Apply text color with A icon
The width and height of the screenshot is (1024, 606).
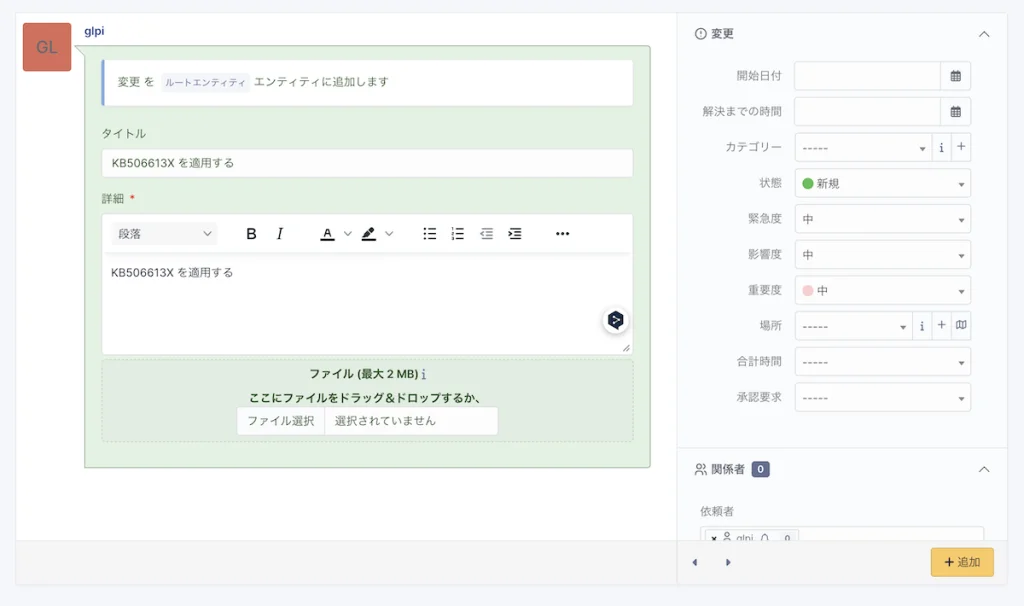[327, 234]
